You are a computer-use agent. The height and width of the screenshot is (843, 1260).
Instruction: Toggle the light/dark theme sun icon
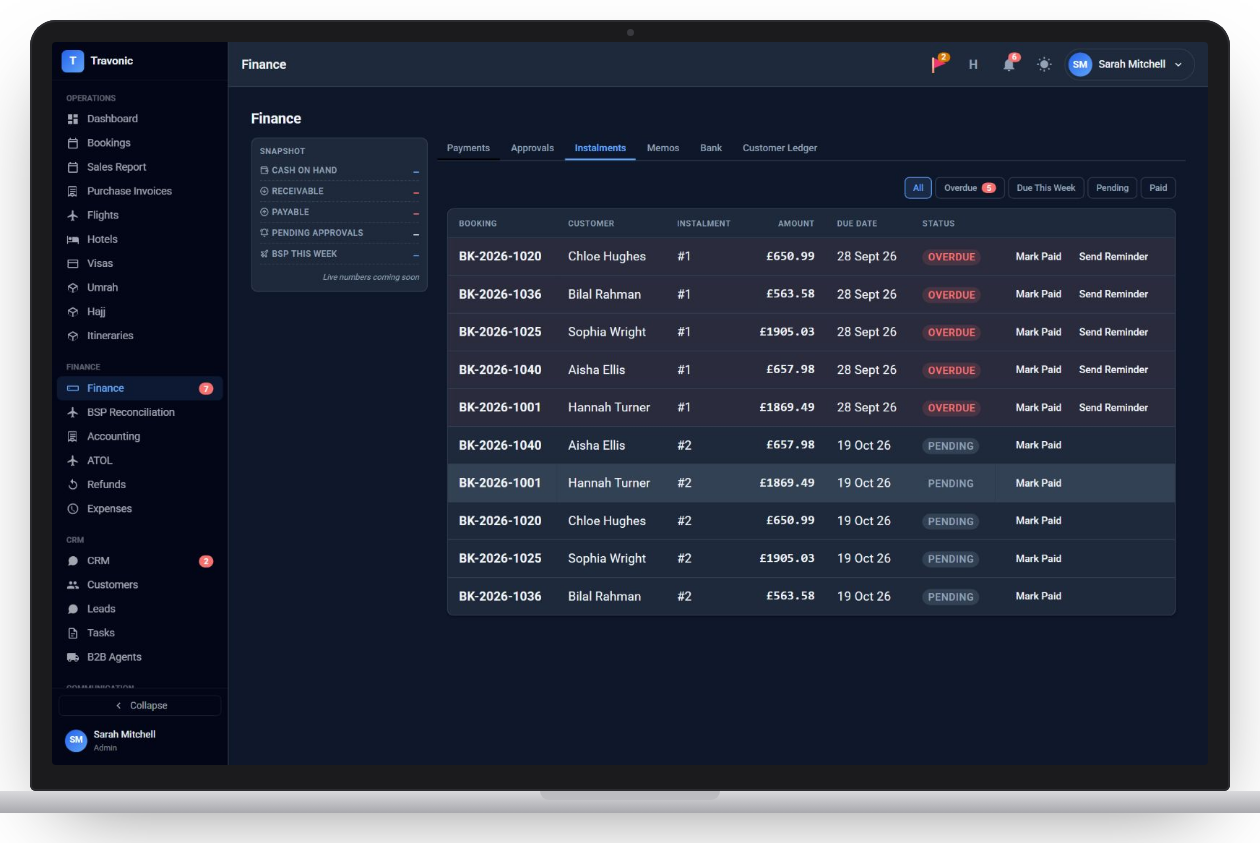pos(1044,64)
